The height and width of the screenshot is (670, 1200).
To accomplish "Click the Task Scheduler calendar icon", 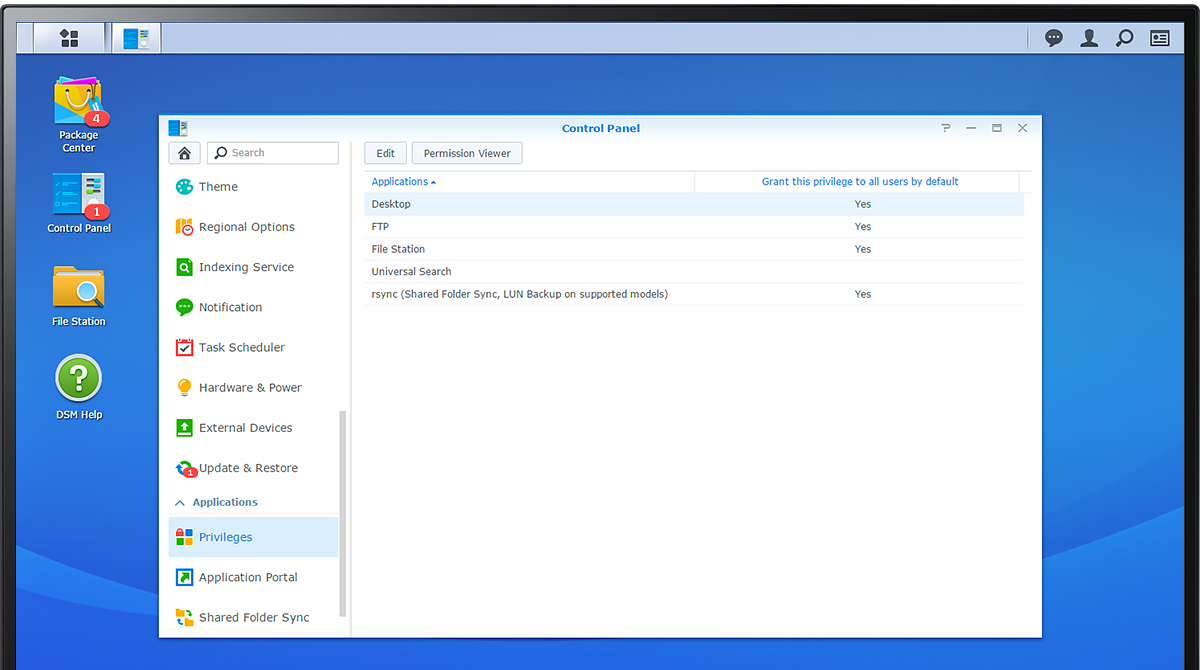I will tap(184, 347).
